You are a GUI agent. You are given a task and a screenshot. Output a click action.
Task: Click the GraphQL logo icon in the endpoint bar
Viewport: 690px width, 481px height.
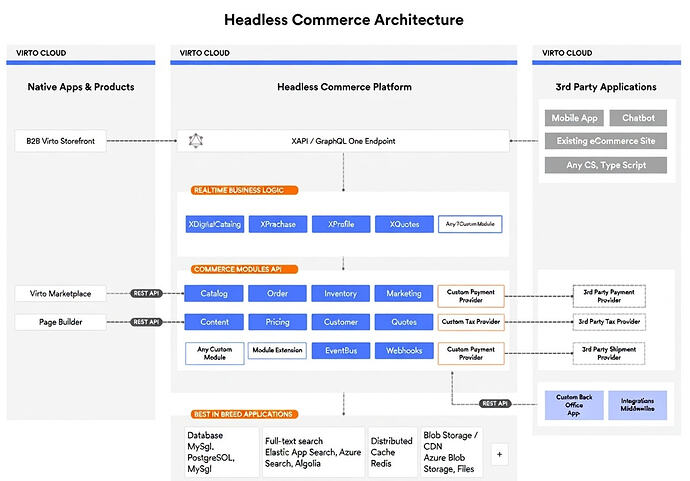tap(196, 141)
